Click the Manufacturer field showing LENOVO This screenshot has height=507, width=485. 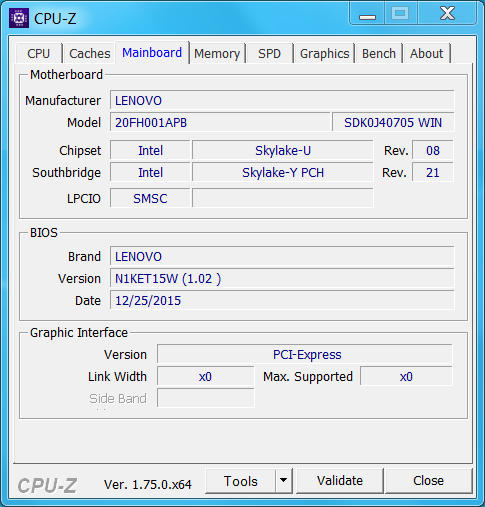[282, 100]
